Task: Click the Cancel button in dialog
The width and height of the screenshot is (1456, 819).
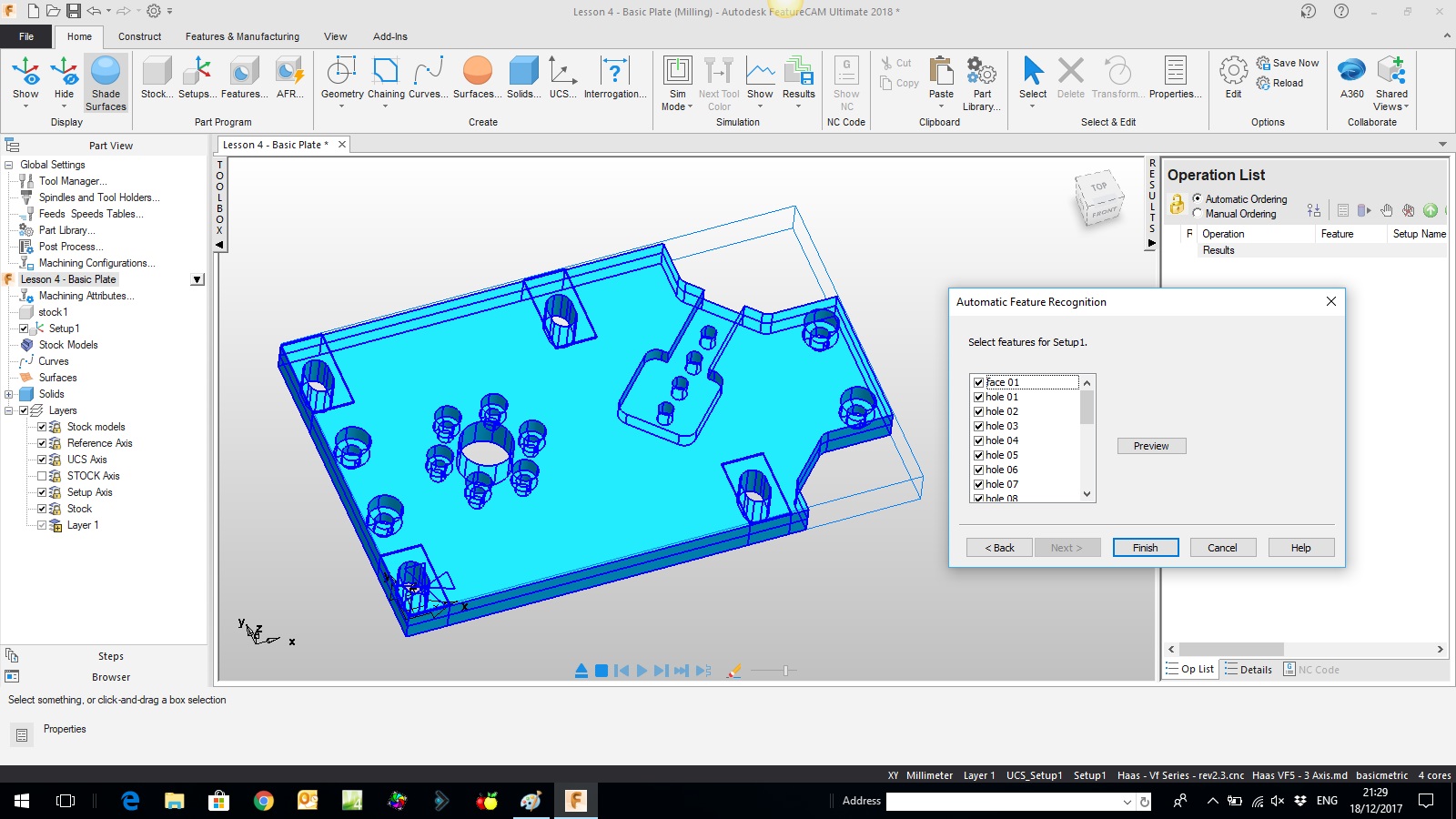Action: click(x=1222, y=548)
